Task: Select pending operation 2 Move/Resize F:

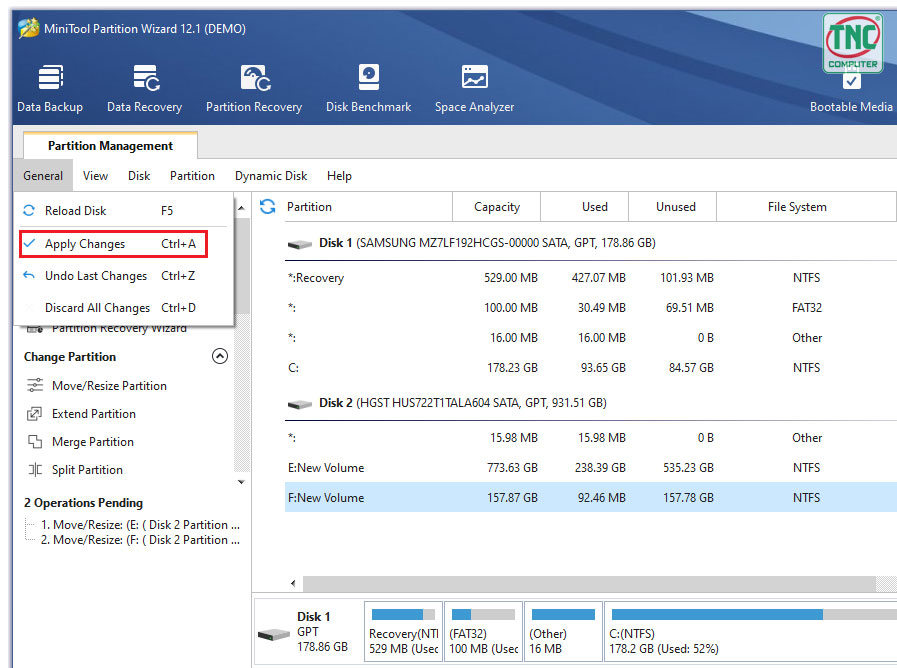Action: pyautogui.click(x=140, y=539)
